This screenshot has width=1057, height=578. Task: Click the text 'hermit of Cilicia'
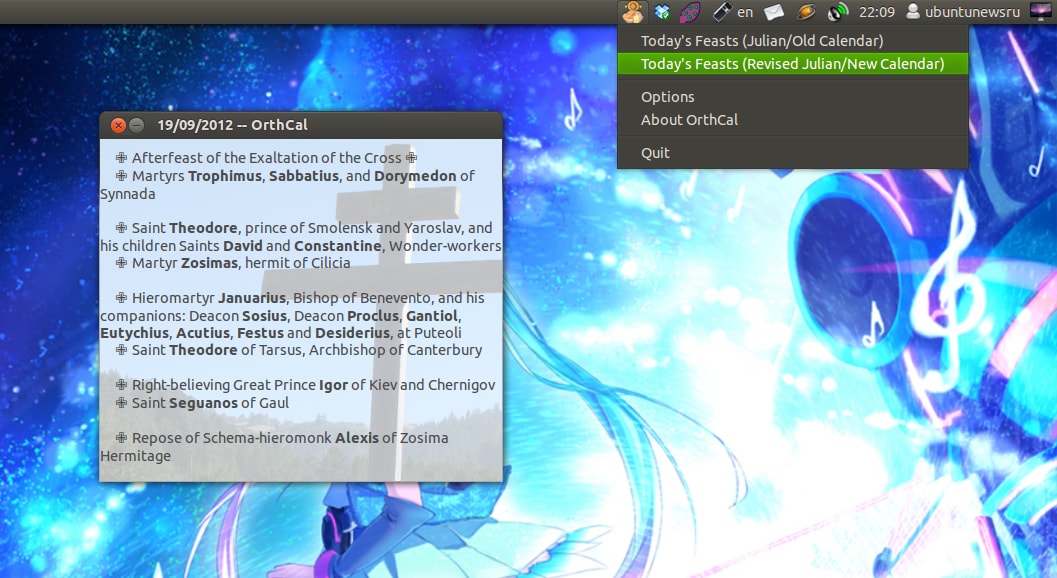(297, 263)
